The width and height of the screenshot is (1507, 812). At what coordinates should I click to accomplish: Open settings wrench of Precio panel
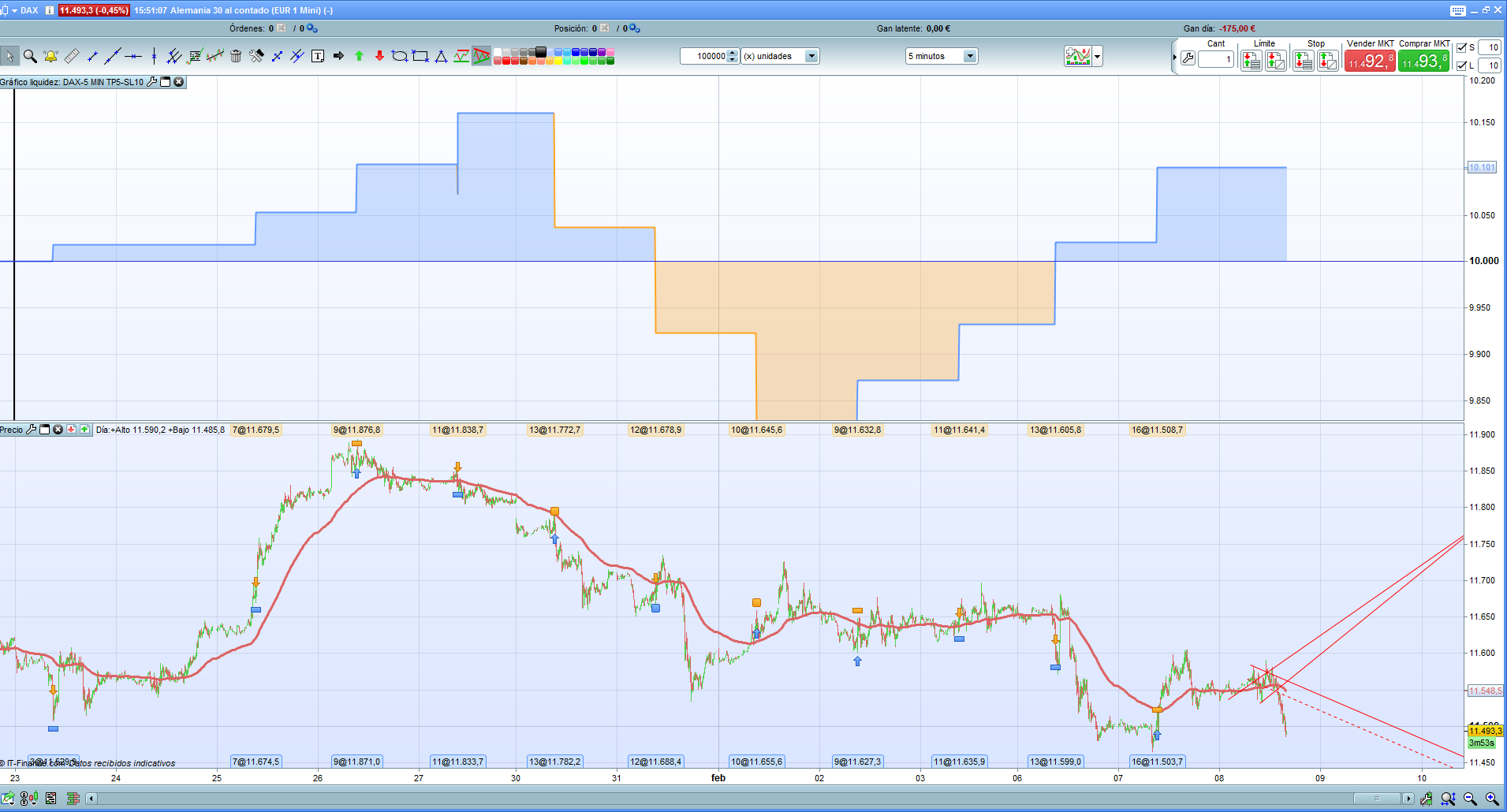pyautogui.click(x=31, y=430)
